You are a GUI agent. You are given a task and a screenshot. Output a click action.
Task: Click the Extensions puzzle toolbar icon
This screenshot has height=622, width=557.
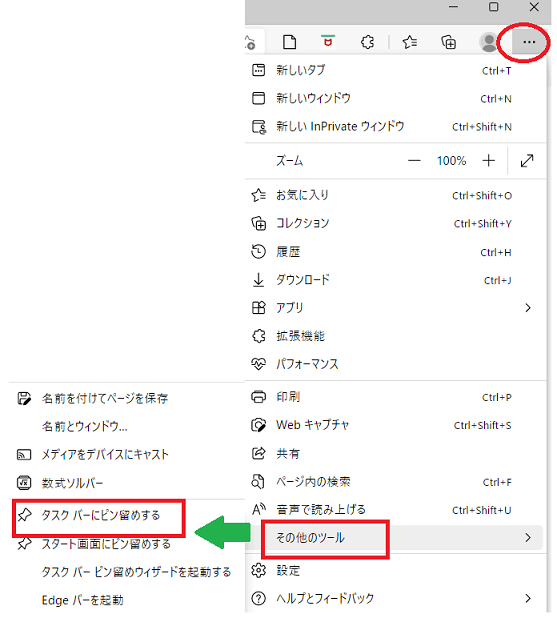coord(367,42)
